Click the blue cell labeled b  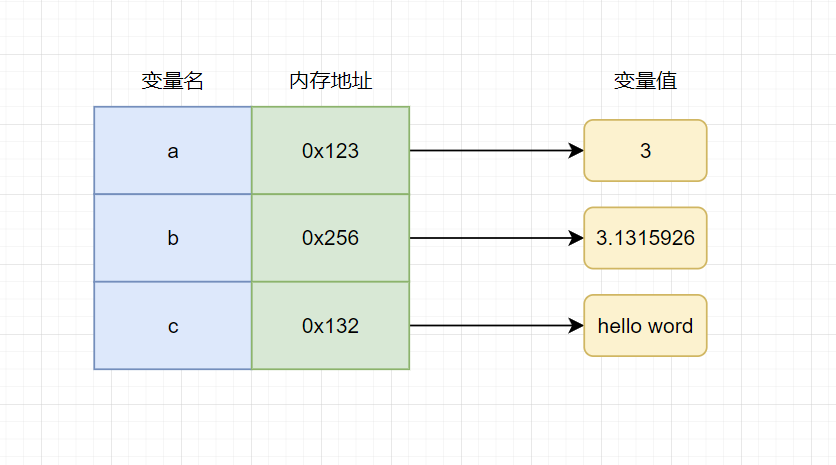[x=173, y=239]
